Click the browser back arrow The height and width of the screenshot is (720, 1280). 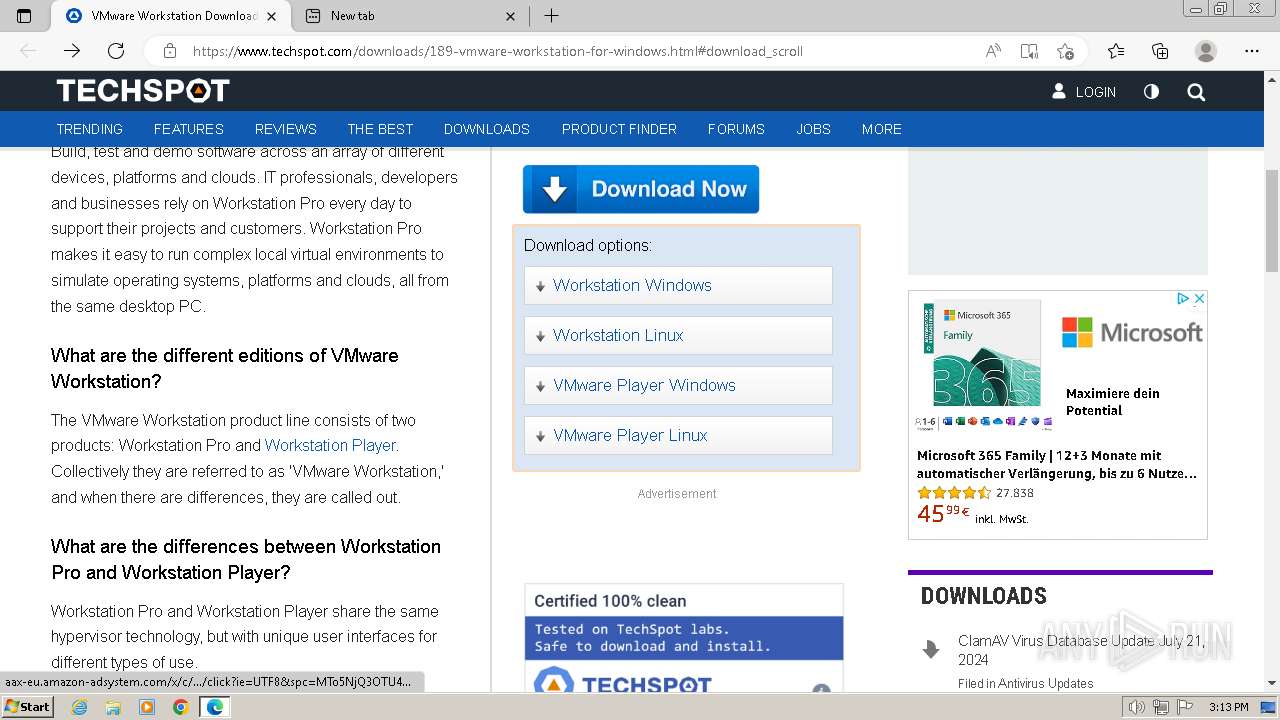[28, 51]
